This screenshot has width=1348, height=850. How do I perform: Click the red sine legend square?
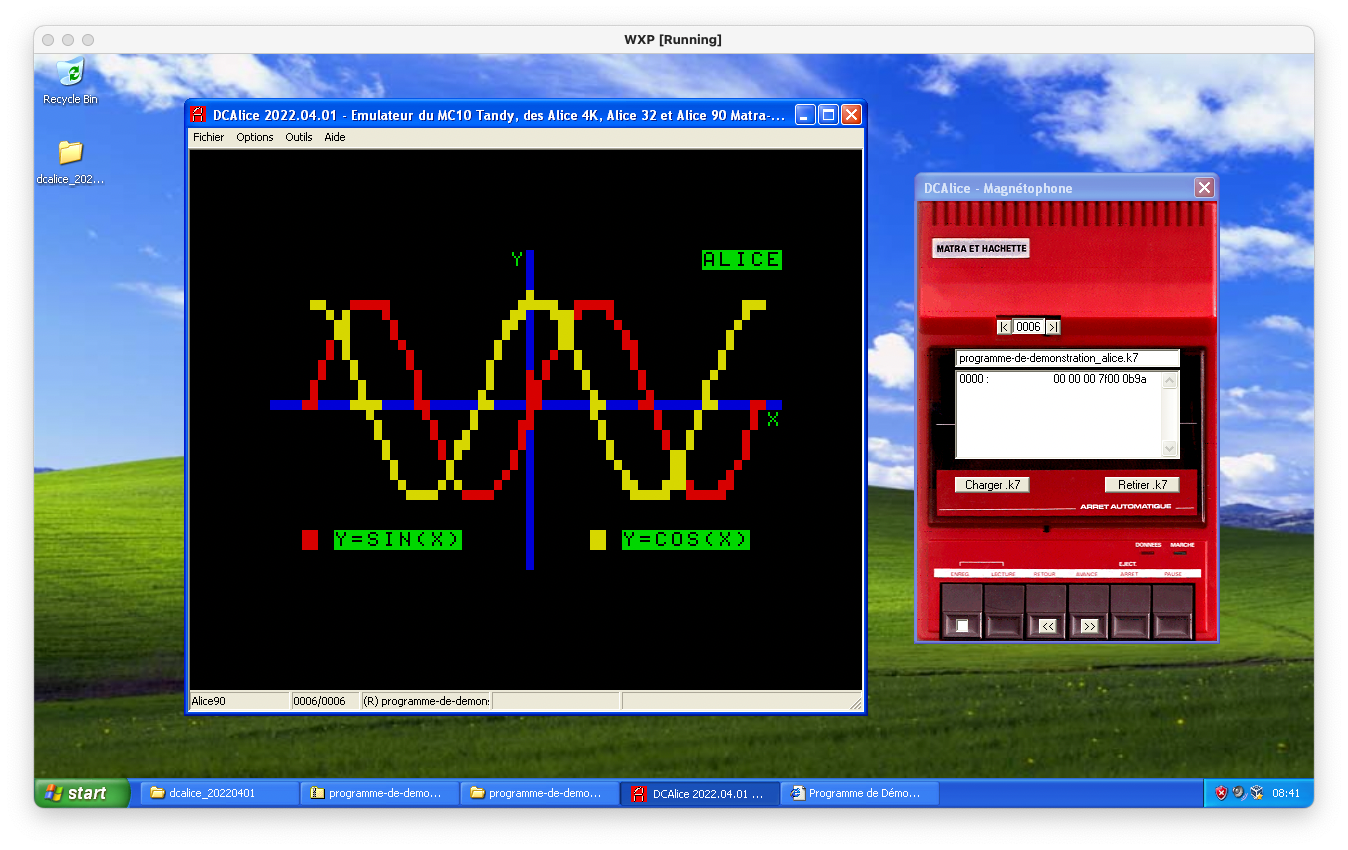click(x=310, y=540)
